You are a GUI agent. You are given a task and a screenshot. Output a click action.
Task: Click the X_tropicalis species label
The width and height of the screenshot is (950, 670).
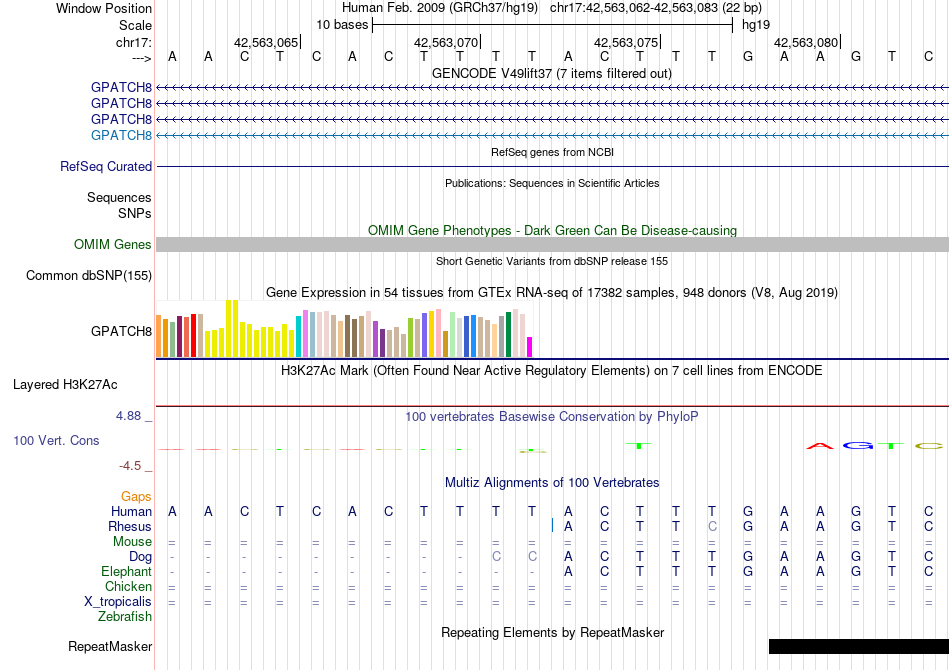[118, 602]
